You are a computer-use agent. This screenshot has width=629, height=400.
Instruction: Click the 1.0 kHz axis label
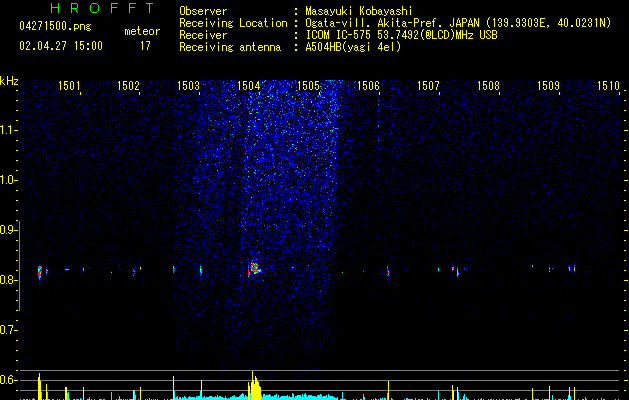[7, 180]
